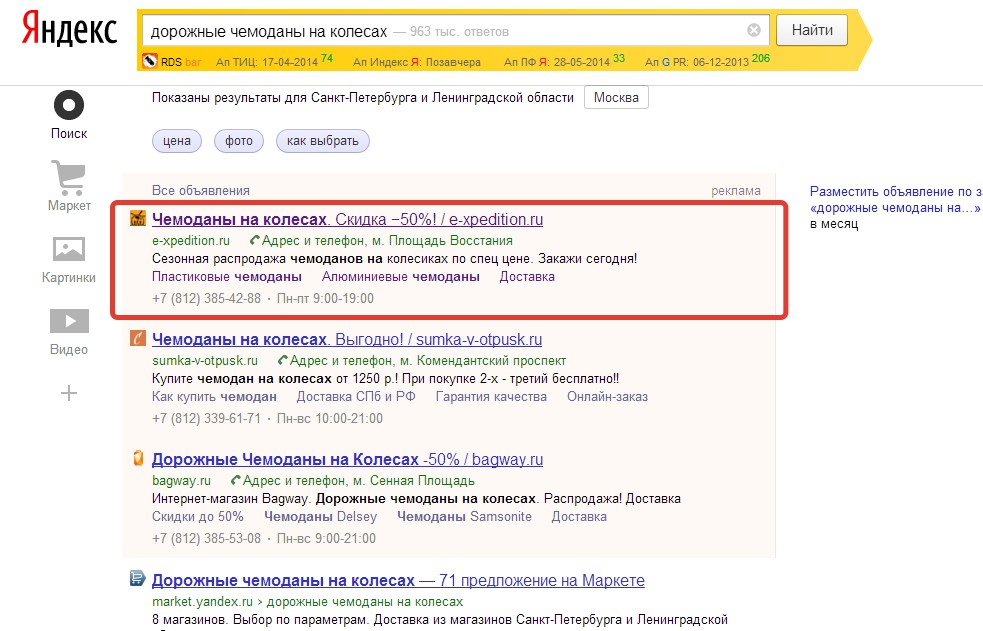
Task: Click Ап Индекс Я: Позавчера in RDS bar
Action: tap(417, 62)
